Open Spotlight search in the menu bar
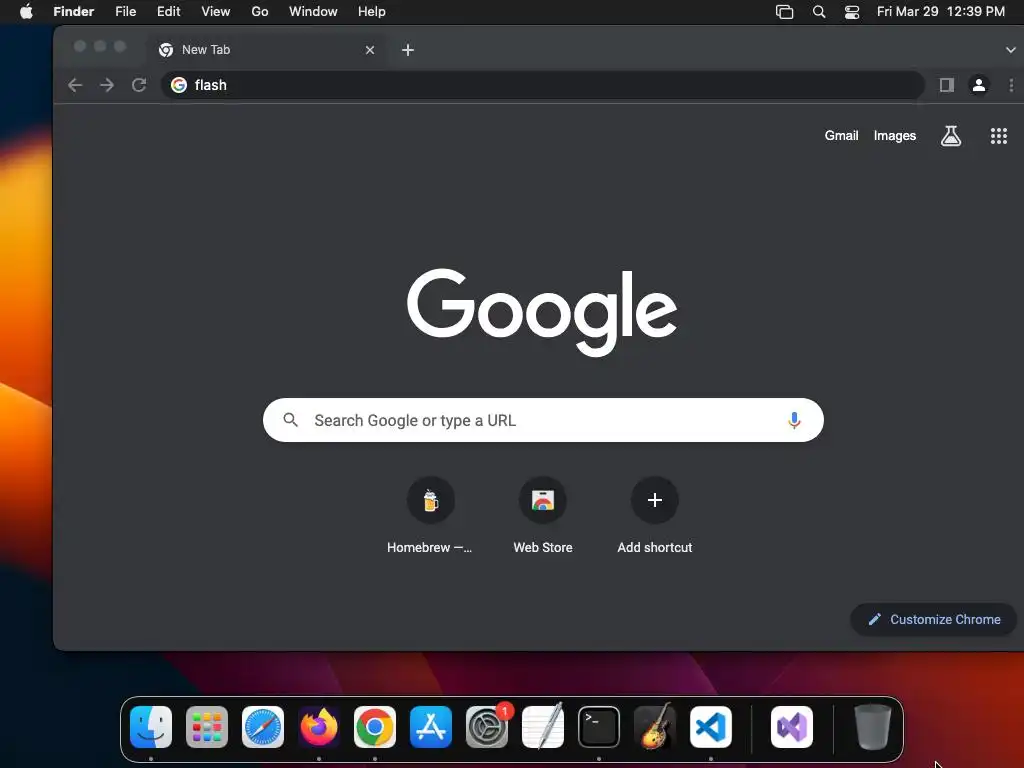The image size is (1024, 768). tap(819, 12)
